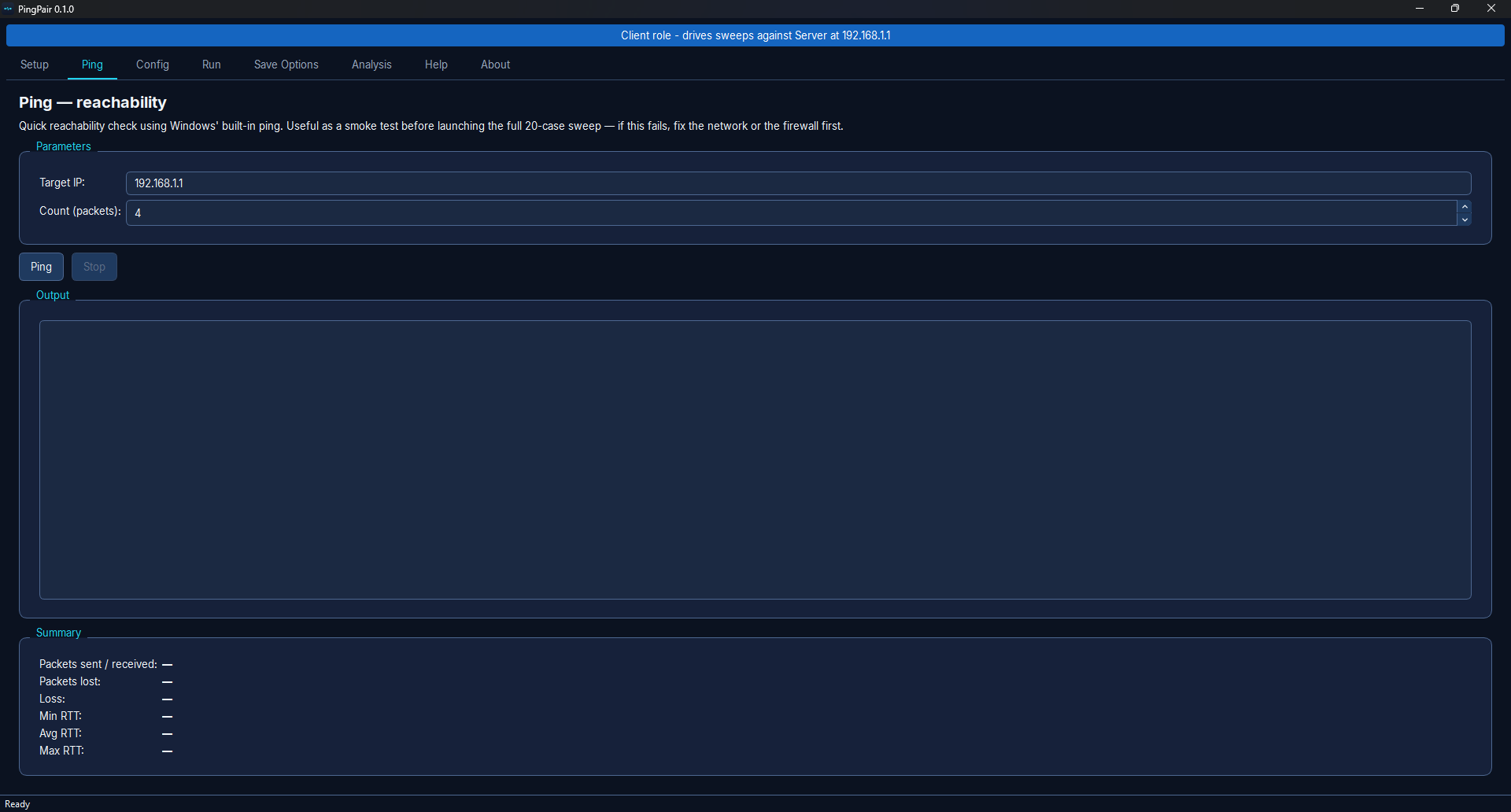Click the 'Summary' group title

58,633
